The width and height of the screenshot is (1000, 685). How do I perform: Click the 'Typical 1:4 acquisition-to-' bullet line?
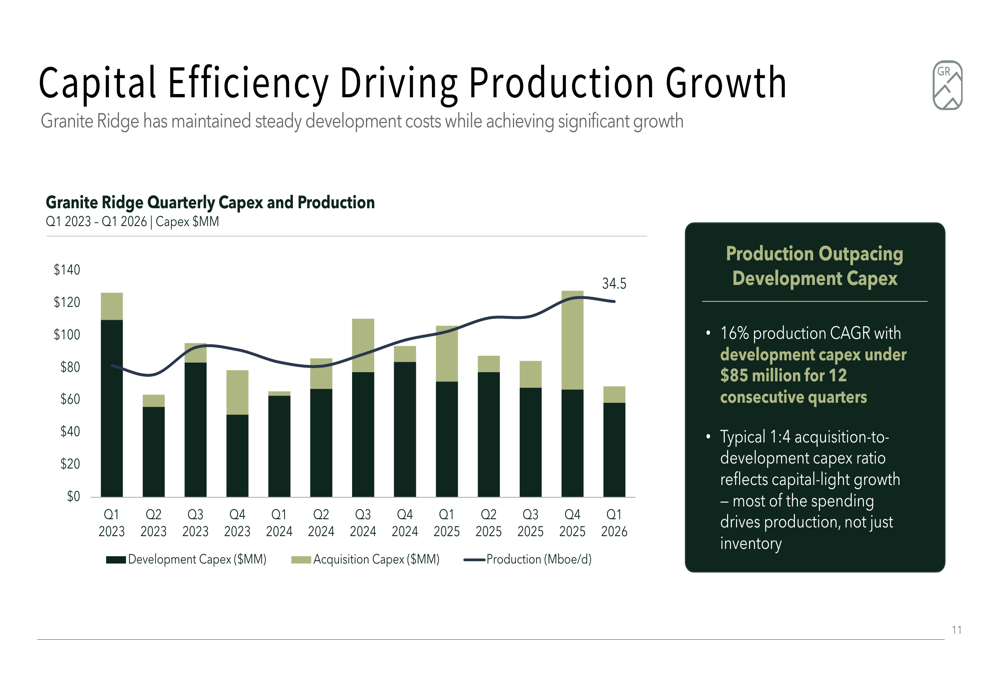click(x=804, y=437)
